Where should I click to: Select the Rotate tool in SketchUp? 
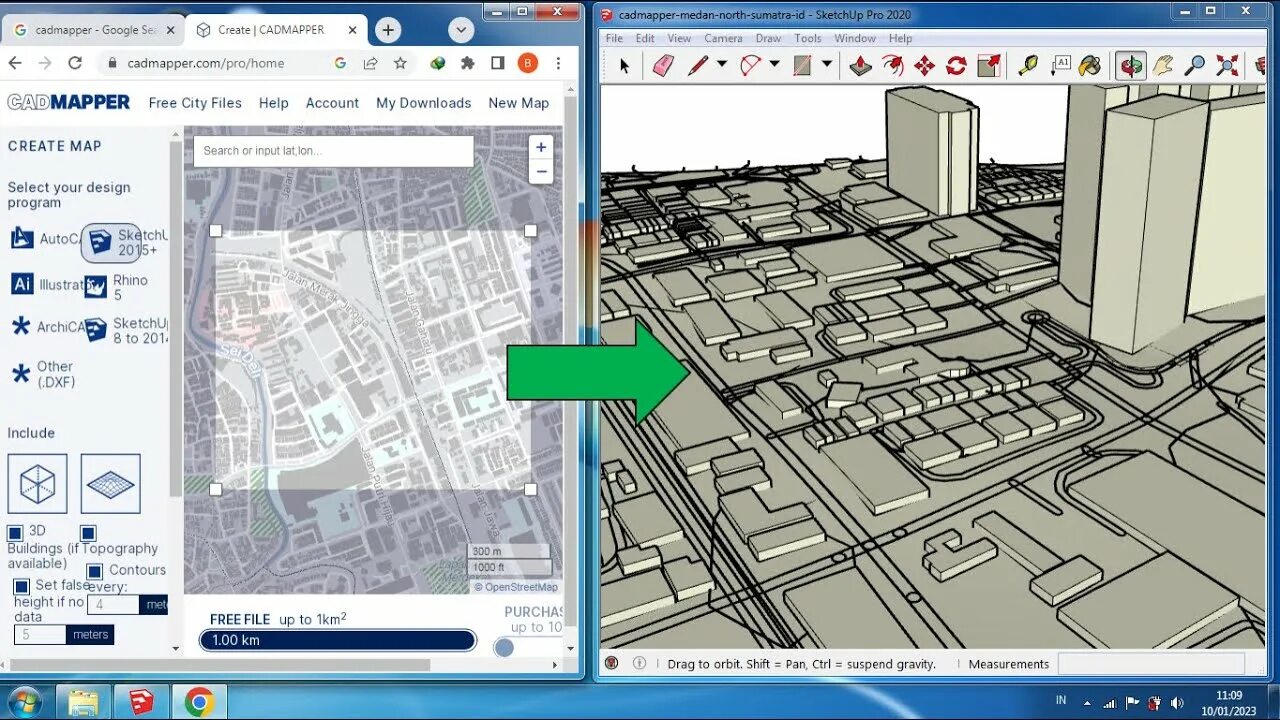click(x=956, y=66)
